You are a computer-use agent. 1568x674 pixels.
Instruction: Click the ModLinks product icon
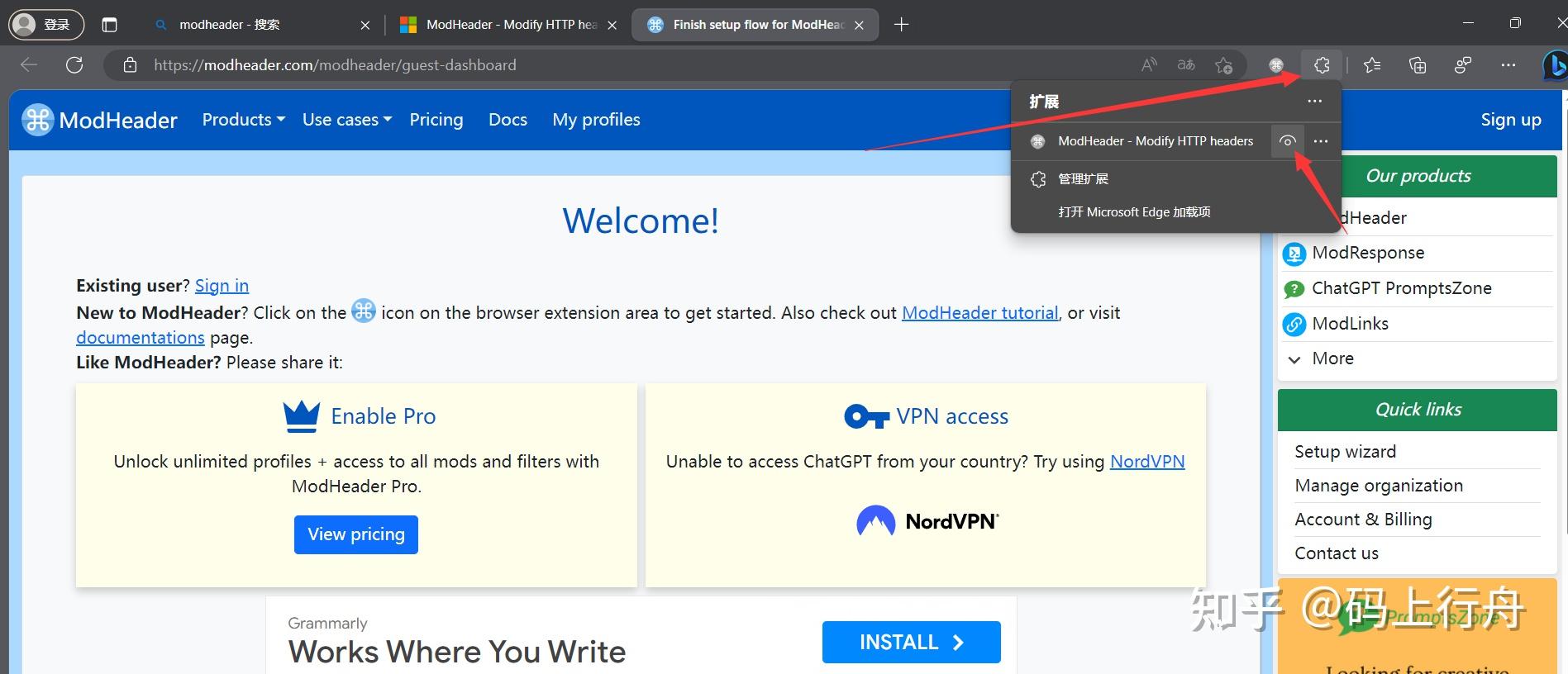[1294, 325]
